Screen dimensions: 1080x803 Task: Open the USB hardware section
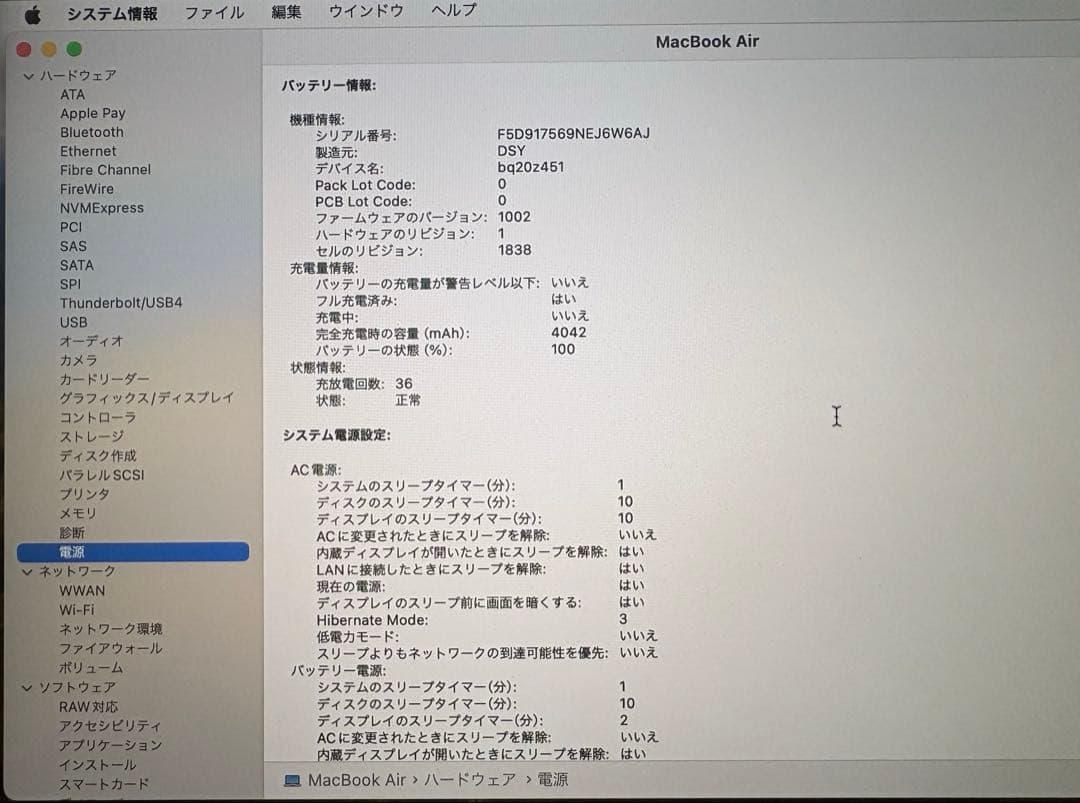[74, 322]
